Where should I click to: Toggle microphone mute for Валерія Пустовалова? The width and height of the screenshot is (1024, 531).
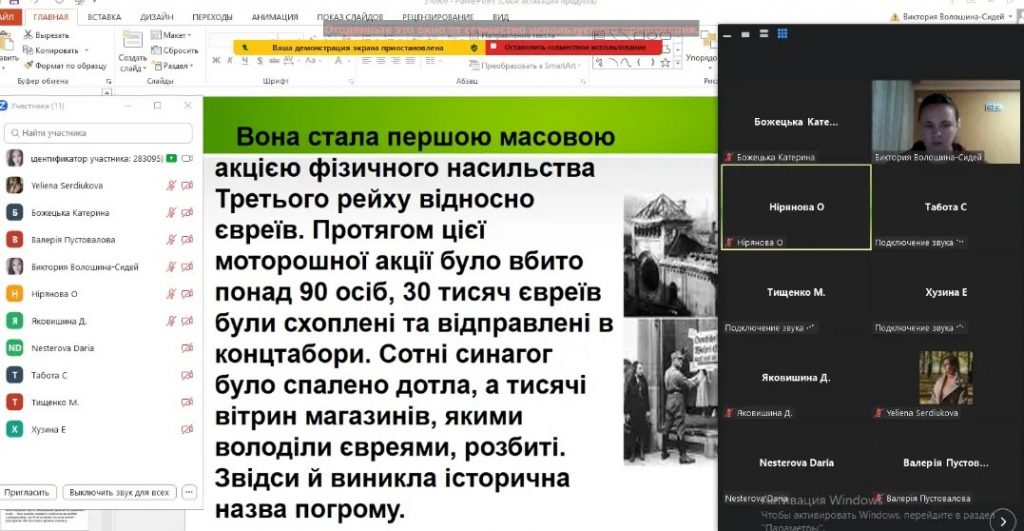click(x=171, y=240)
